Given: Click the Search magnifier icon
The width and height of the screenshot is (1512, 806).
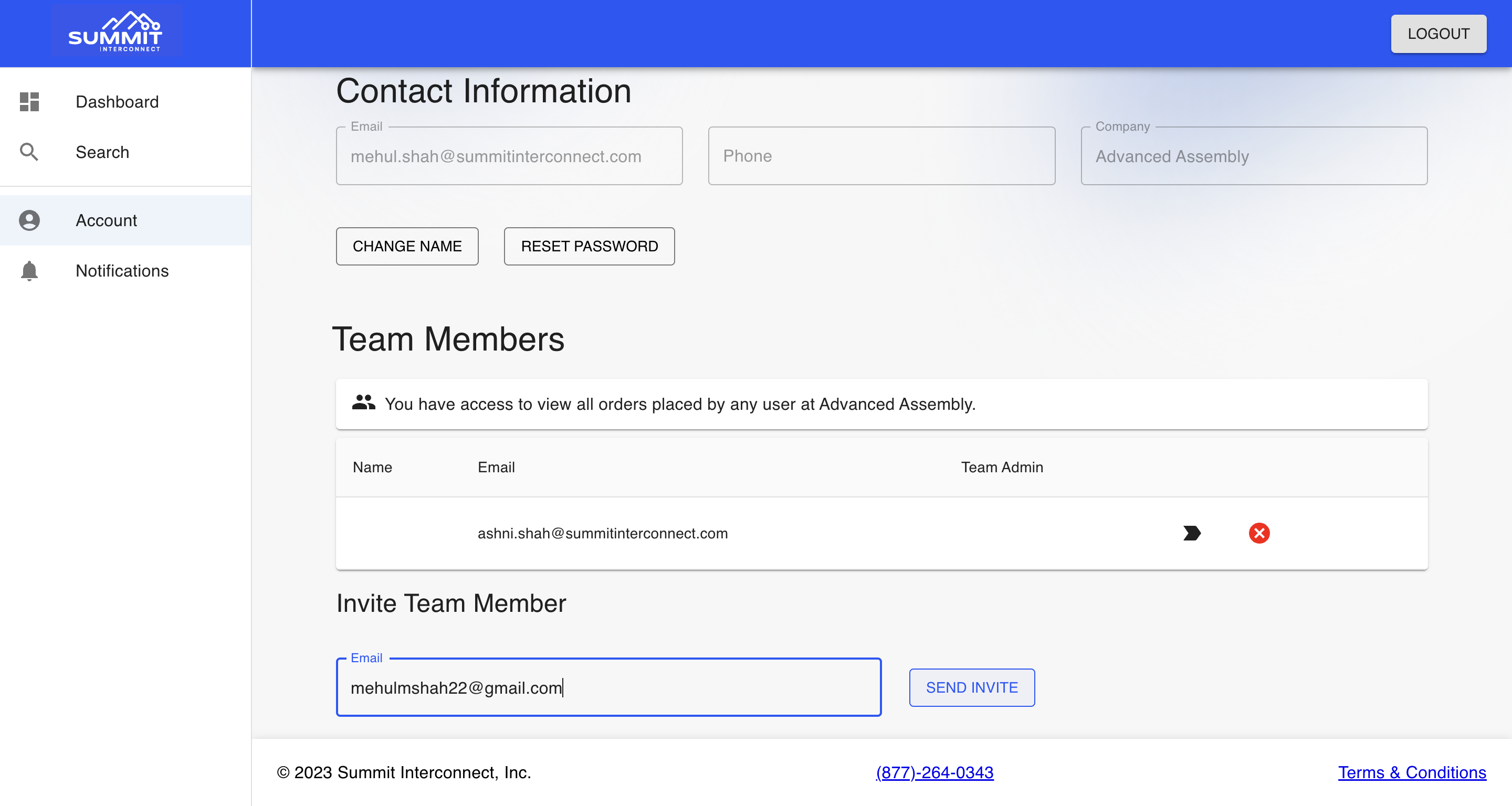Looking at the screenshot, I should tap(29, 152).
